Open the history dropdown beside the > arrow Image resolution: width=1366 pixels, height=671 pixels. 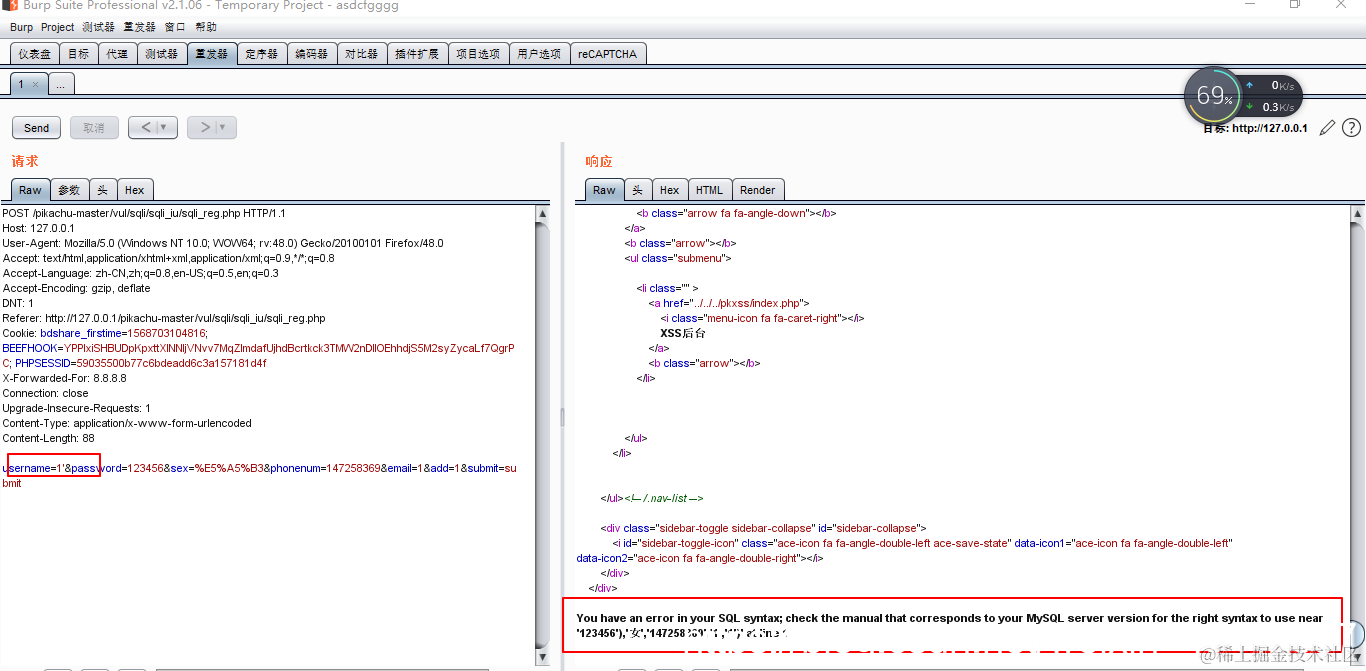225,127
